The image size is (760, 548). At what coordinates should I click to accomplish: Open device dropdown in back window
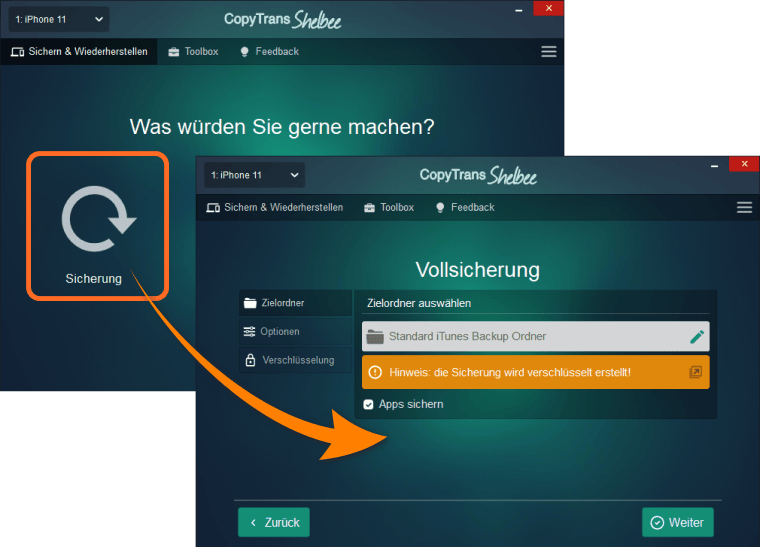pyautogui.click(x=59, y=19)
